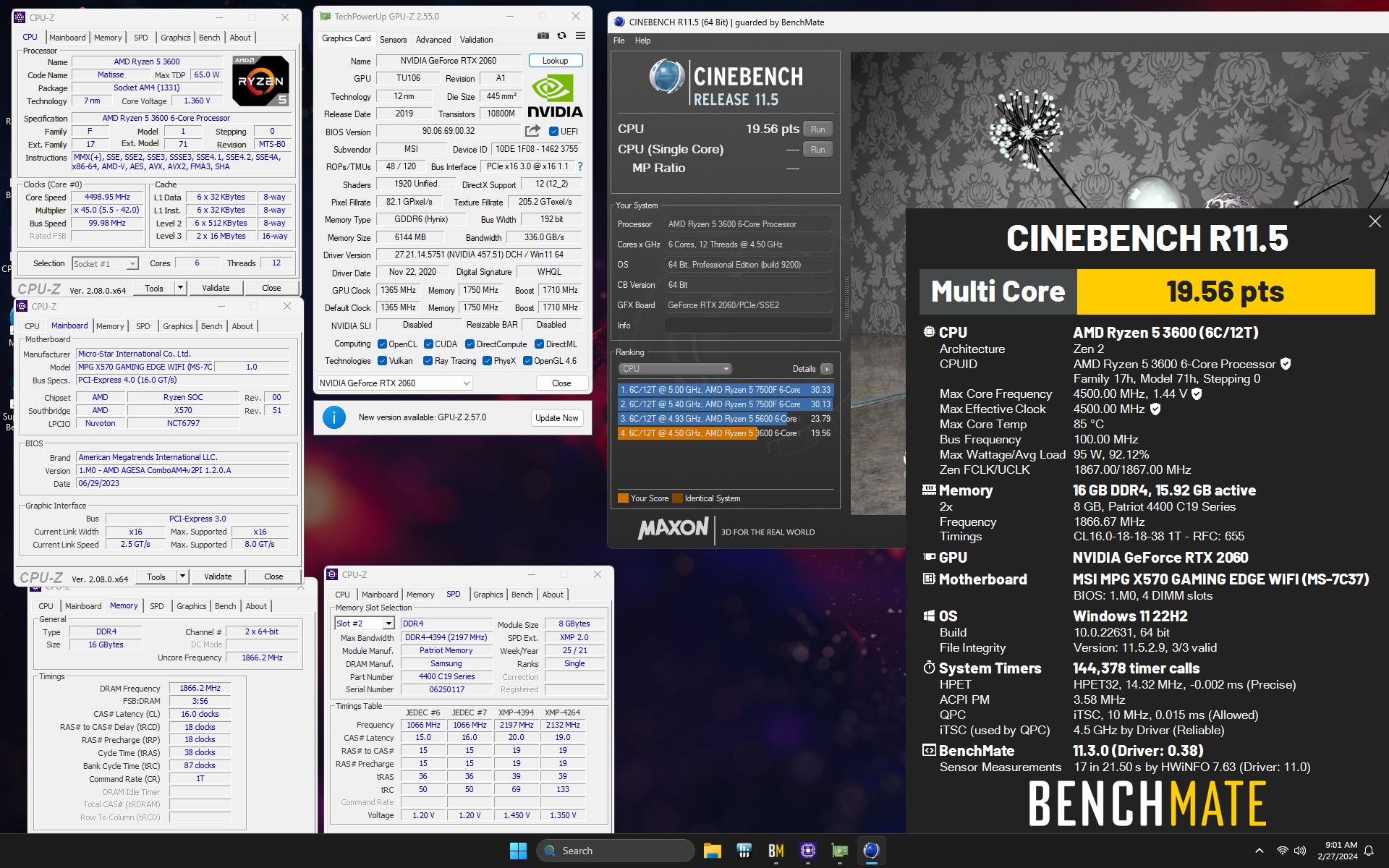Click the Max Core Frequency shield icon

(x=1197, y=393)
